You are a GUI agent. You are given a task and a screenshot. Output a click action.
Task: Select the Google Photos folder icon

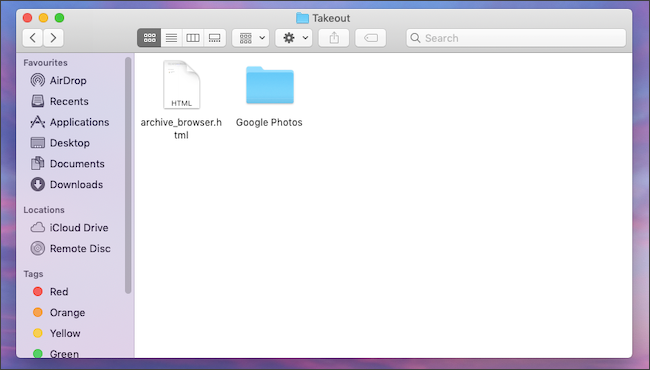(x=270, y=85)
